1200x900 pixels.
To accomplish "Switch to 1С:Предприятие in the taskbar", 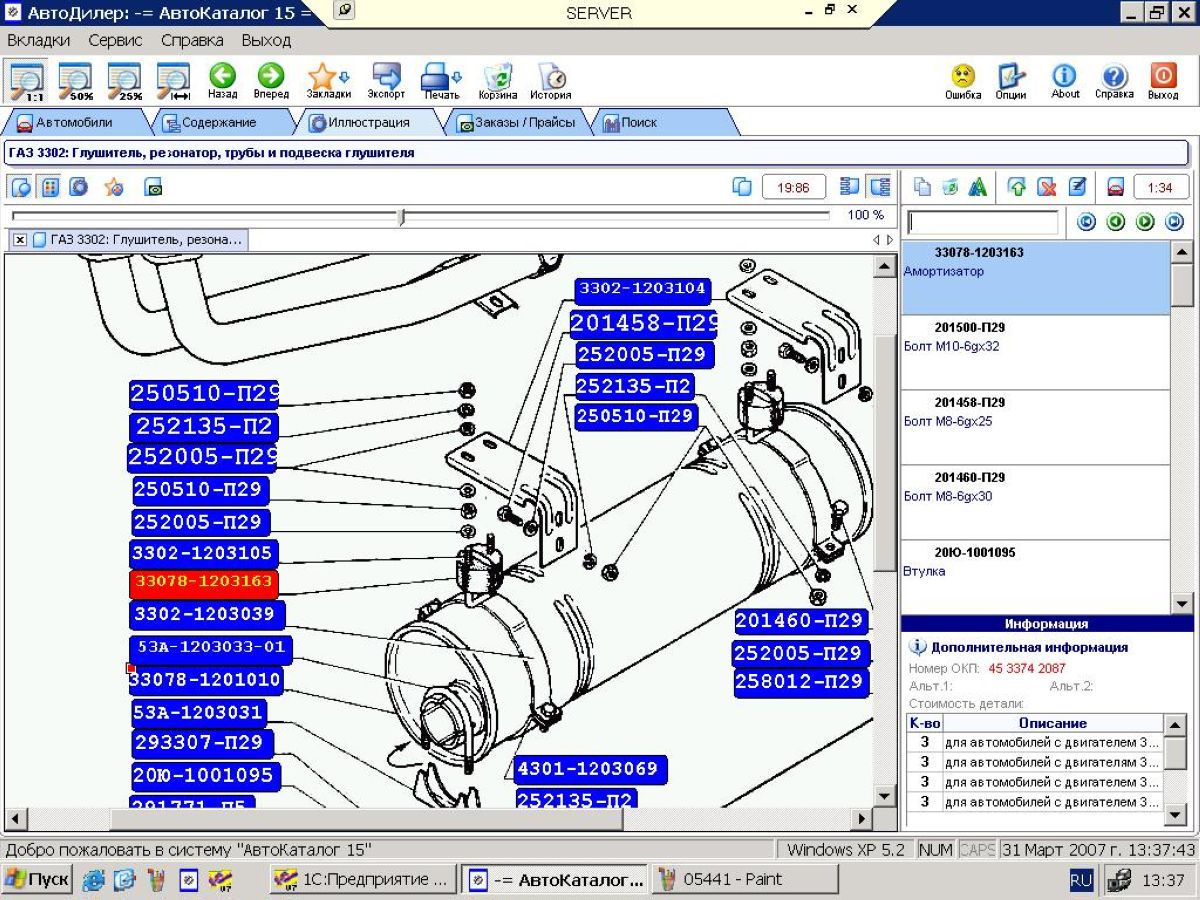I will coord(364,880).
